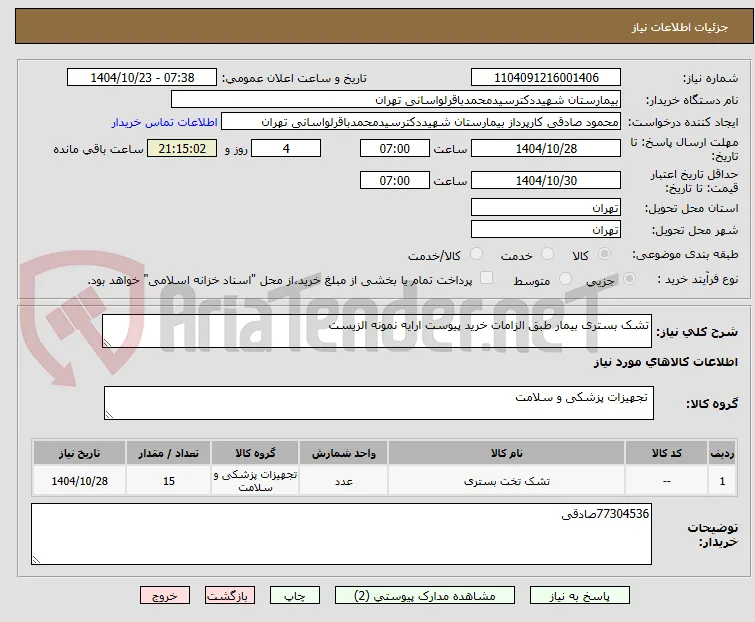Click the تاریخ نیاز column header
The image size is (755, 622).
79,453
